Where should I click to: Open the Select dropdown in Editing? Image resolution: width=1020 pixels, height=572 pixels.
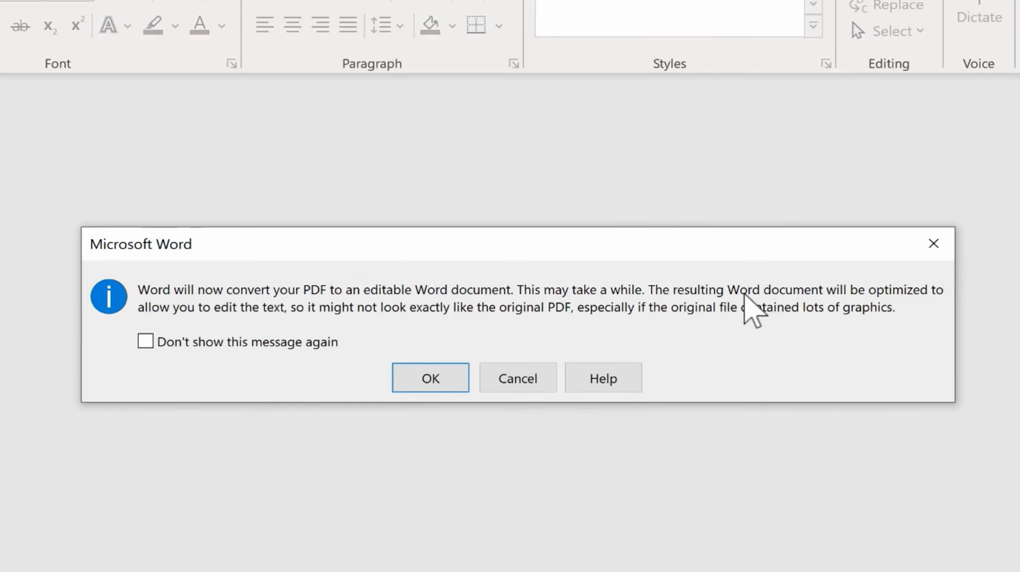coord(887,31)
